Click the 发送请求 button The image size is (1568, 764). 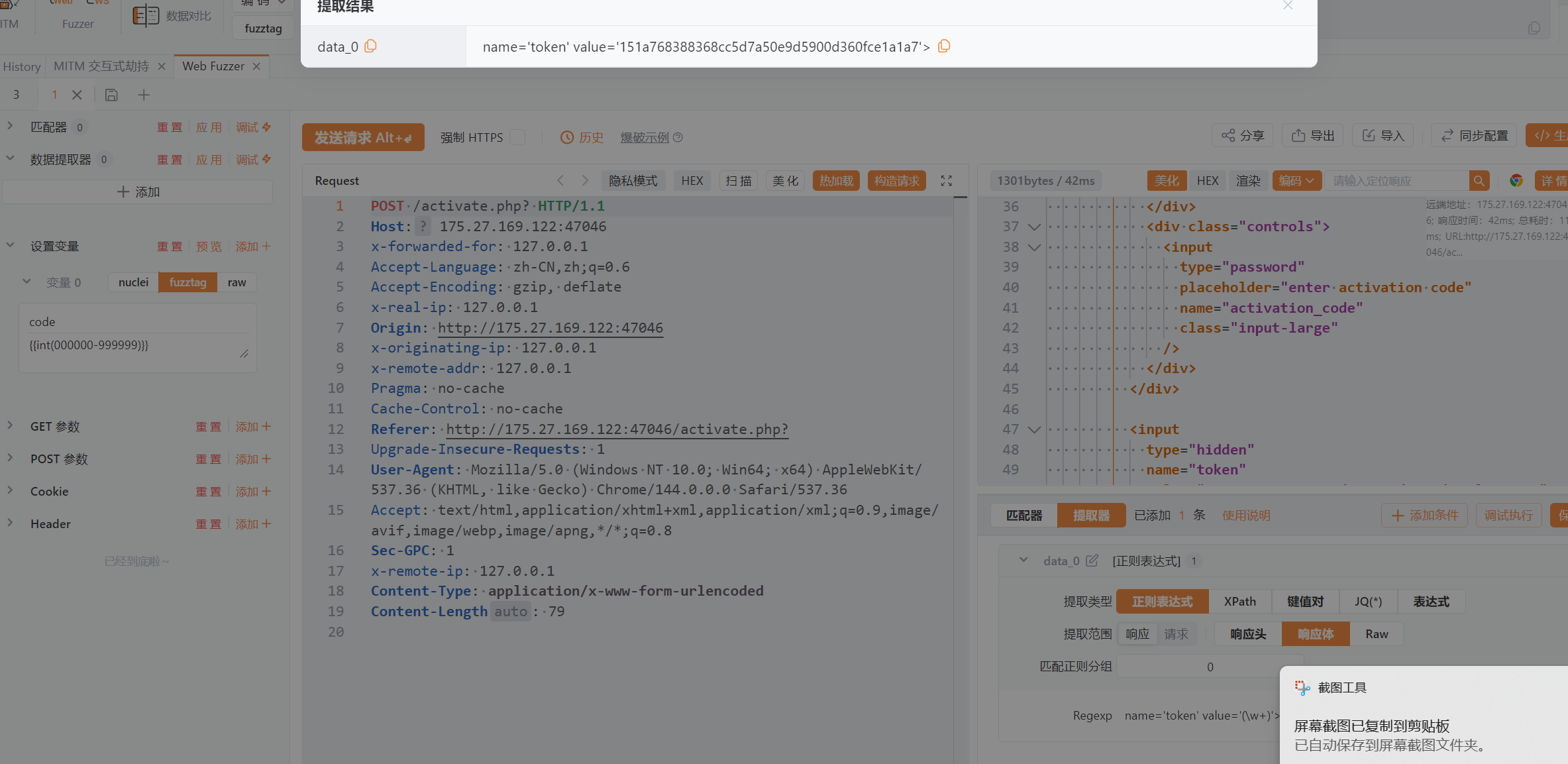[x=362, y=137]
